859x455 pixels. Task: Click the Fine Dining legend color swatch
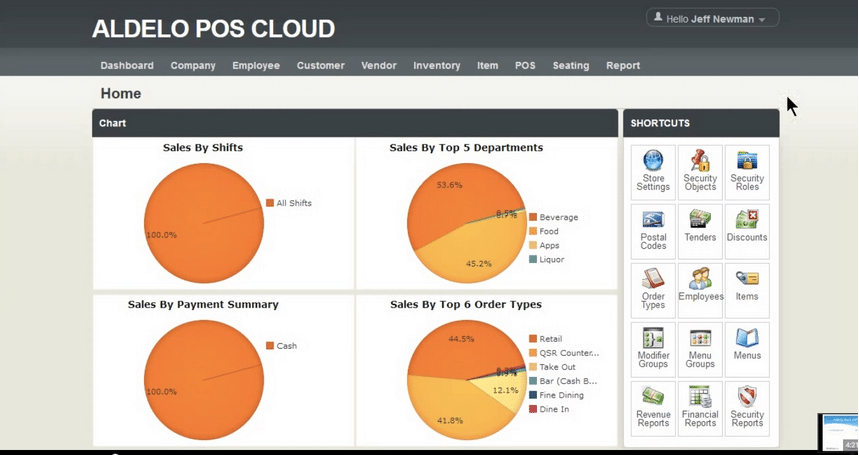(533, 395)
